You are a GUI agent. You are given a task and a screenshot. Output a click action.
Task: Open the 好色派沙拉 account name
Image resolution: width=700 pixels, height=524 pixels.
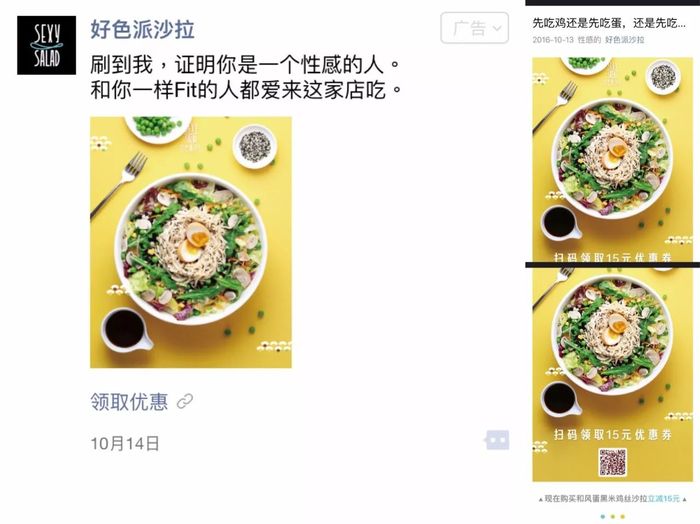click(x=142, y=29)
